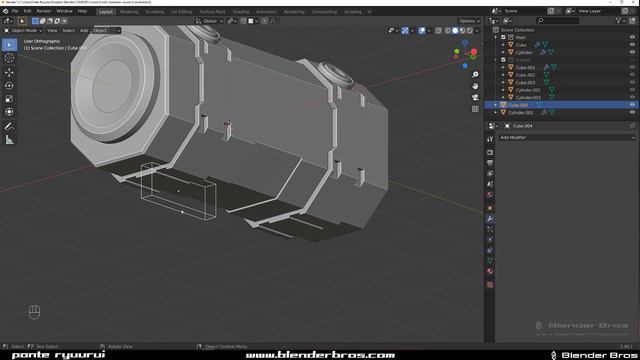This screenshot has height=360, width=640.
Task: Toggle X-ray display in viewport header
Action: [438, 31]
